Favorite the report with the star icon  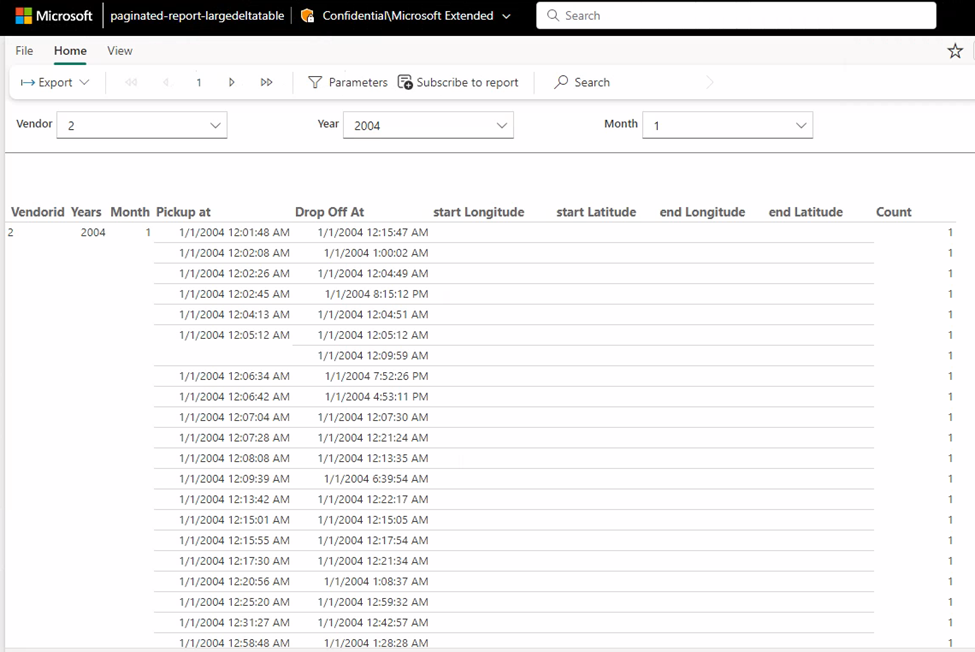[x=955, y=51]
